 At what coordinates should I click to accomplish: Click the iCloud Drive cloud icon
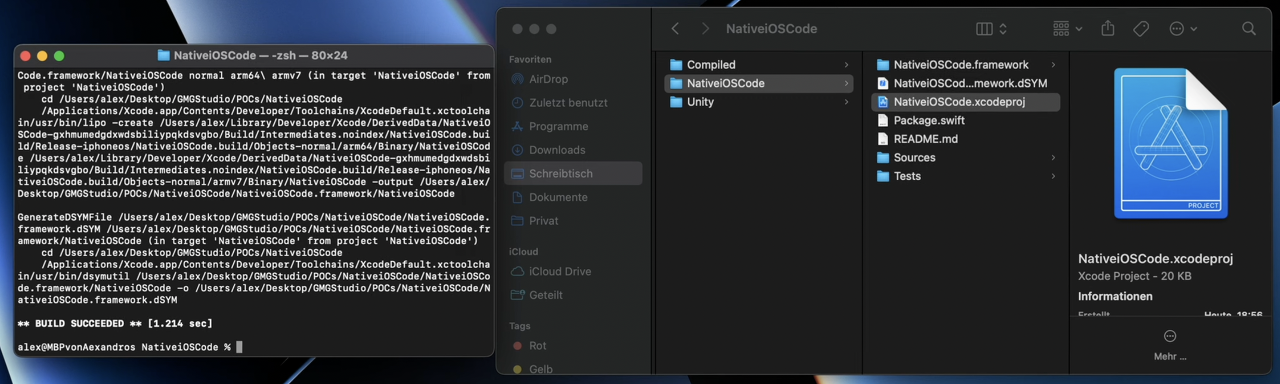click(x=517, y=271)
